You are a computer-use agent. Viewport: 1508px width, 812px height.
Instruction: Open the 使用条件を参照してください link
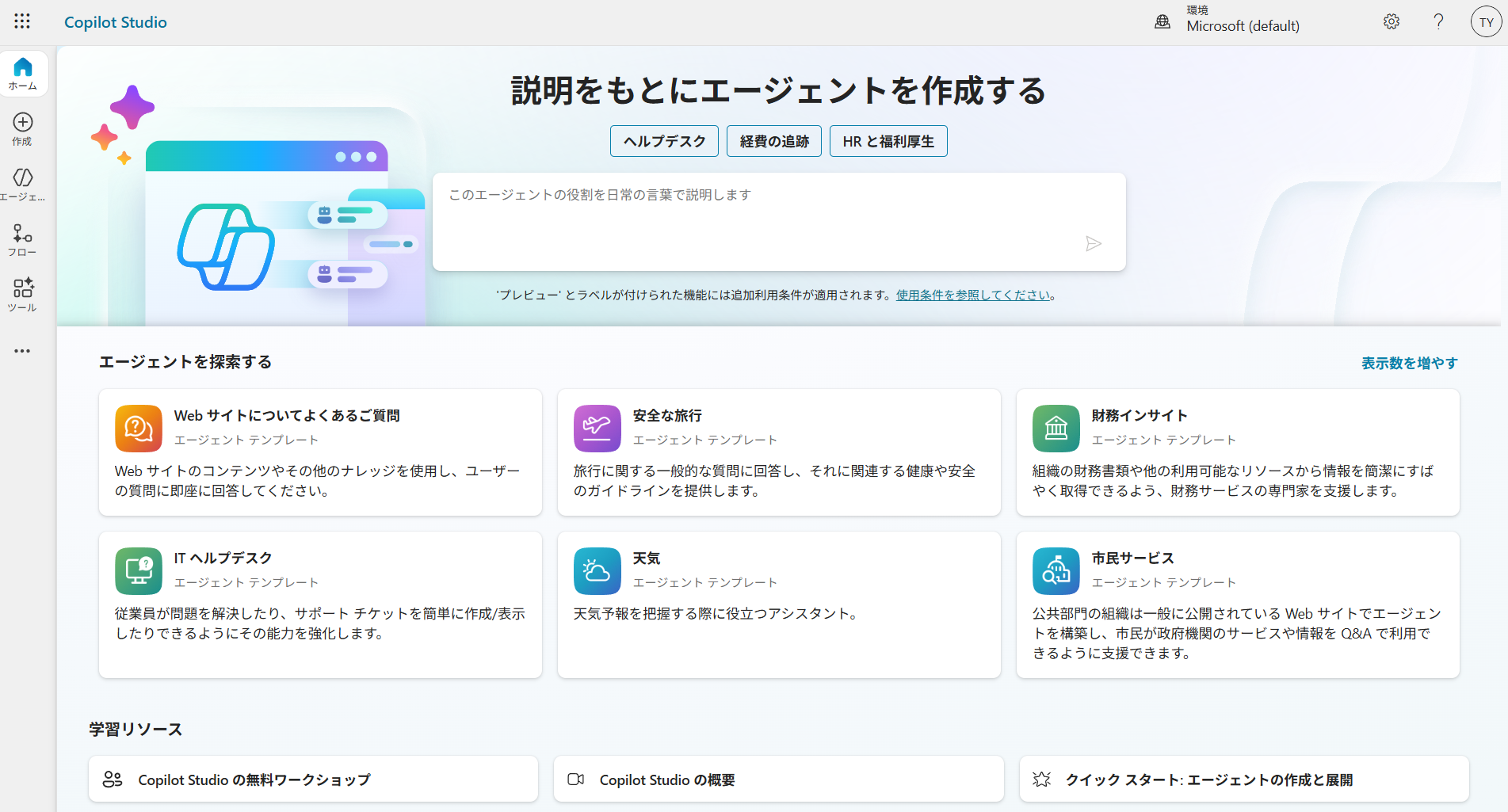[x=973, y=295]
